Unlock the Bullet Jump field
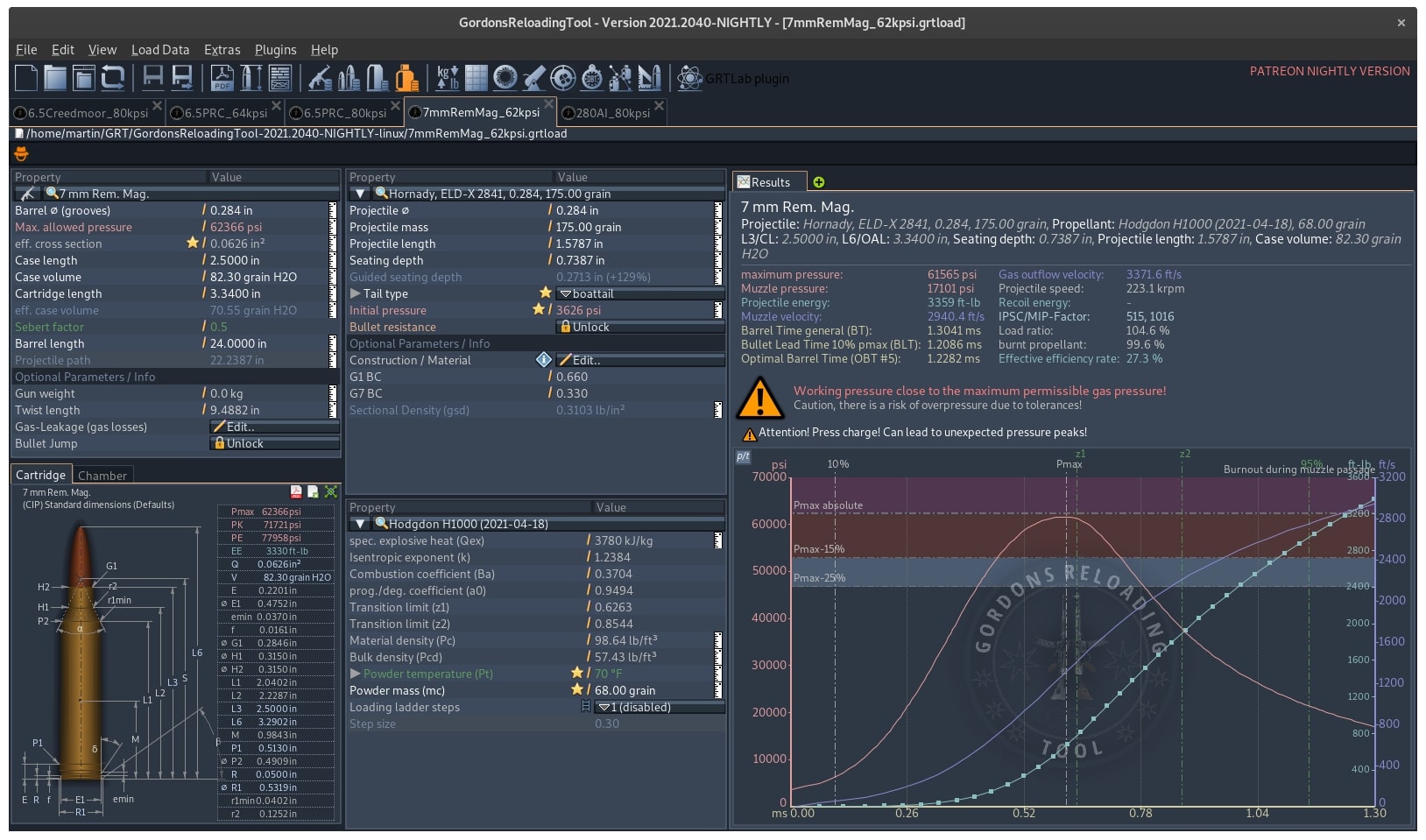The image size is (1426, 840). (275, 443)
